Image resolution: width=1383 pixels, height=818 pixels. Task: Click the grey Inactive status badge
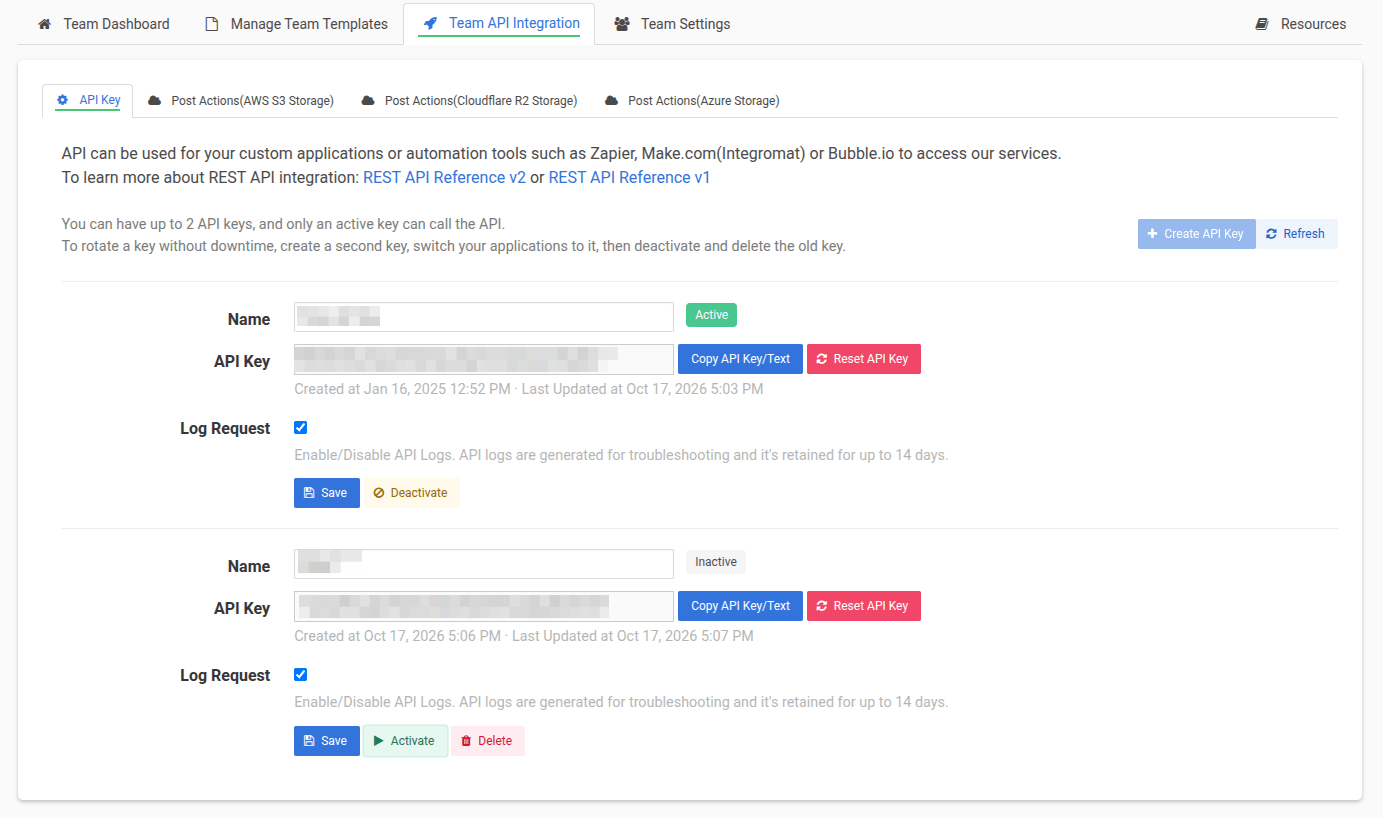tap(716, 562)
